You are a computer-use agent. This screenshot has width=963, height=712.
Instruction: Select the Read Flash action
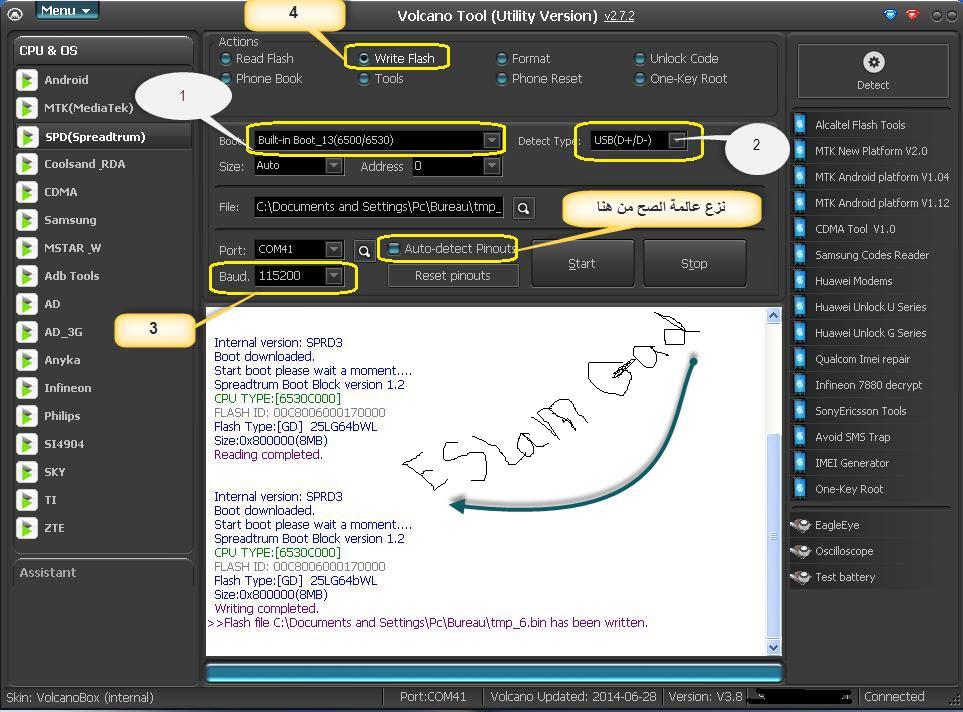coord(257,58)
